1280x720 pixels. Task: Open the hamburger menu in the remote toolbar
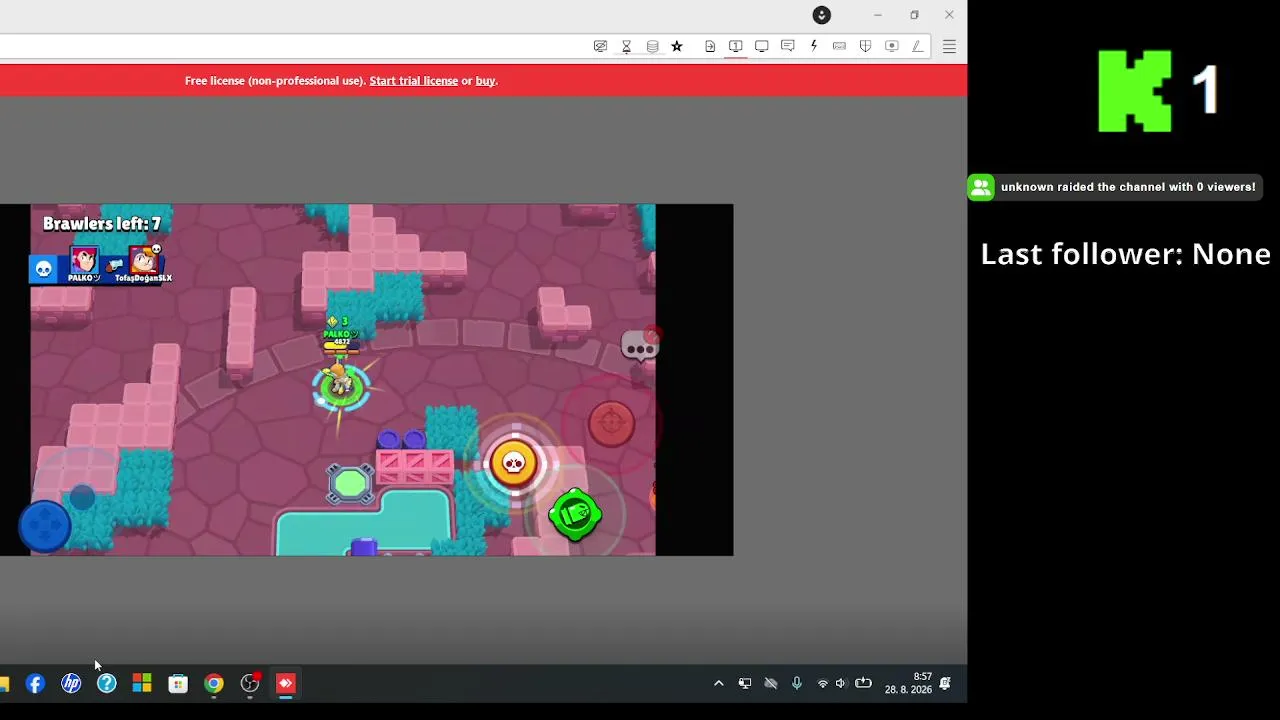coord(949,46)
